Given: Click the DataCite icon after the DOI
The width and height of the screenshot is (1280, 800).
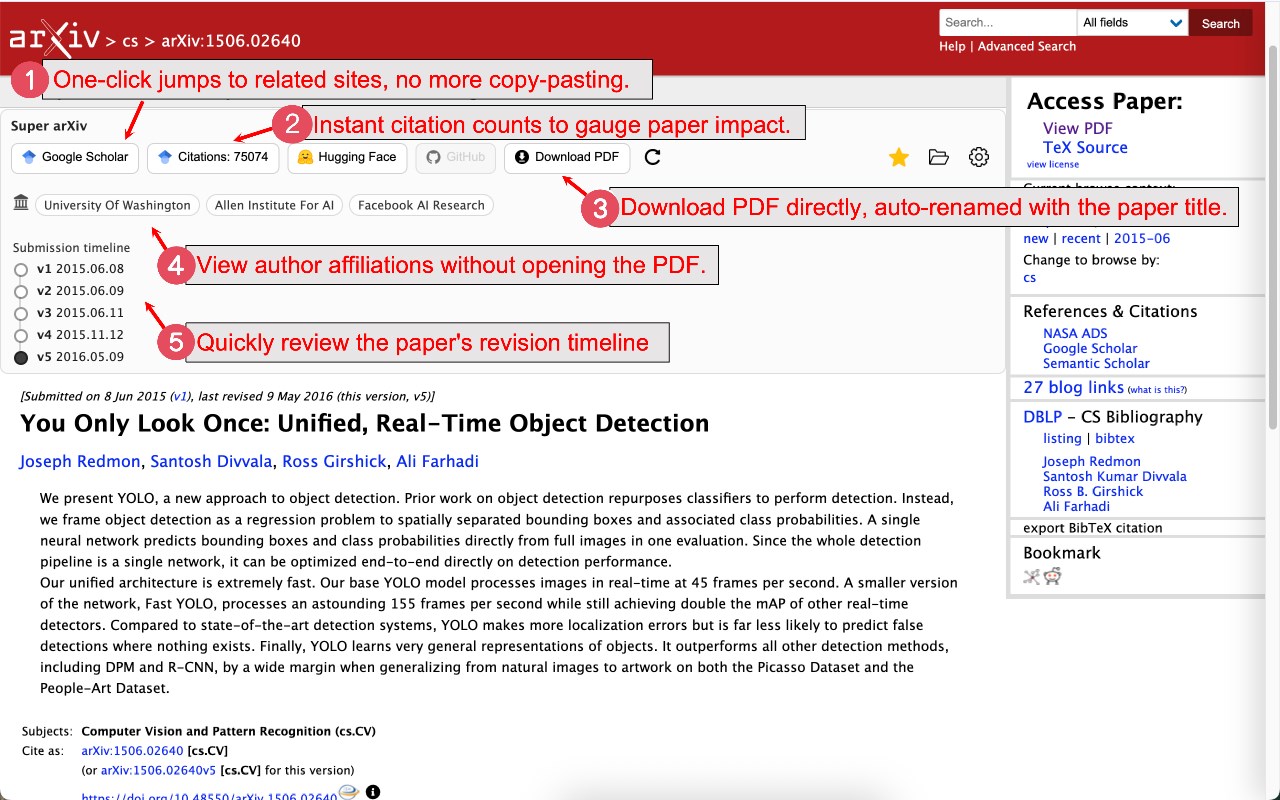Looking at the screenshot, I should tap(348, 792).
